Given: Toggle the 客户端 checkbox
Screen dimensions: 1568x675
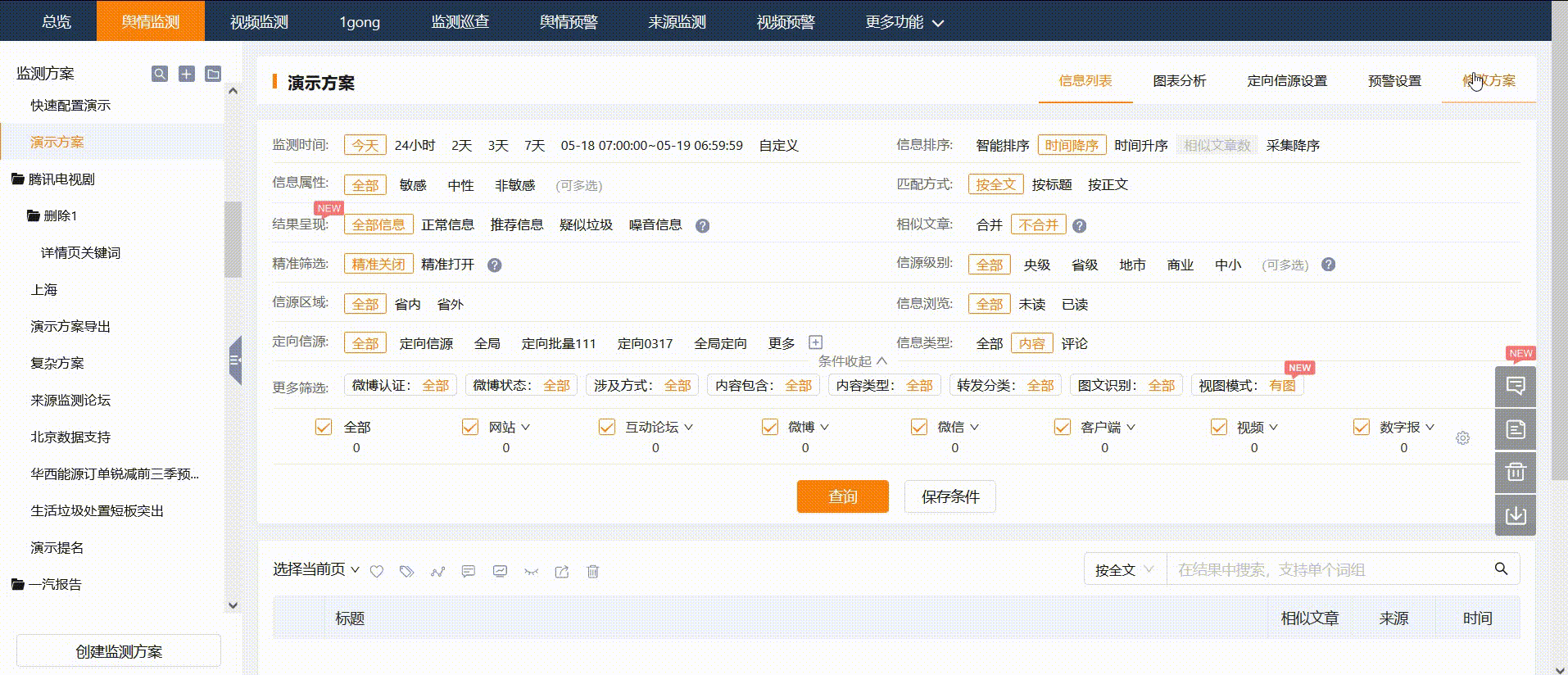Looking at the screenshot, I should pos(1063,427).
